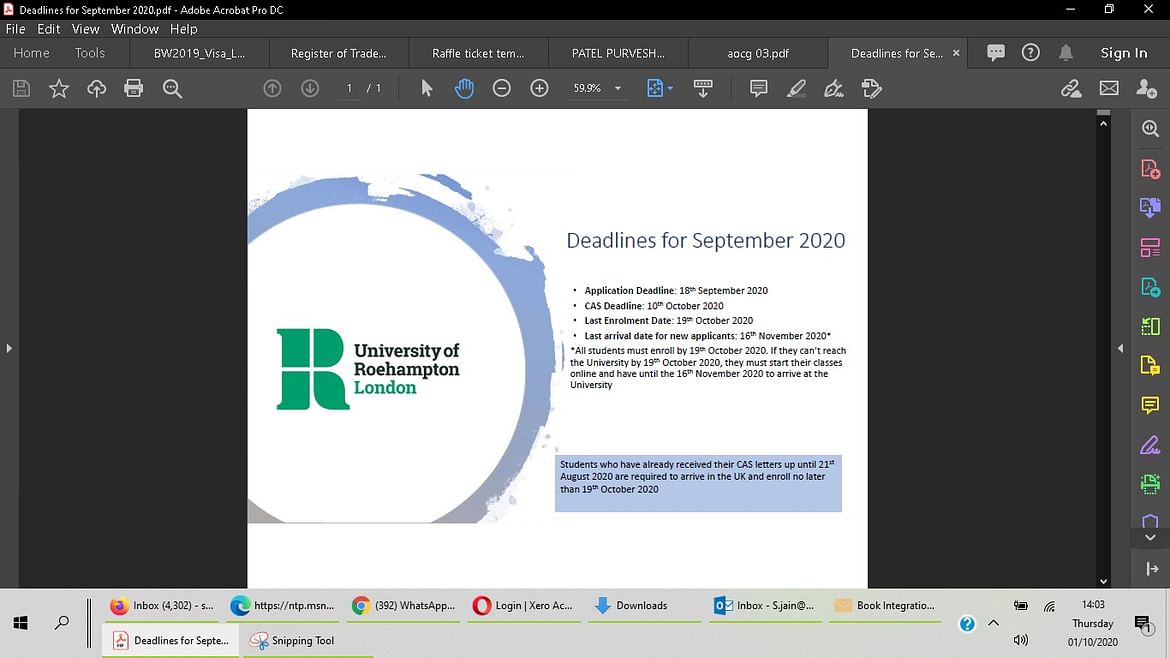1170x658 pixels.
Task: View notifications bell icon
Action: [x=1066, y=52]
